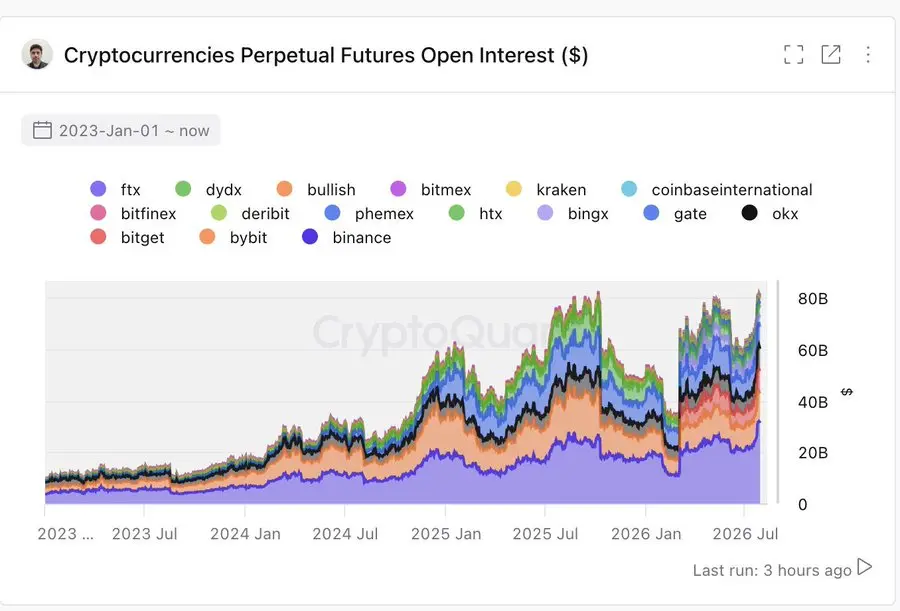Click the Last run: 3 hours ago text
This screenshot has height=611, width=900.
771,570
